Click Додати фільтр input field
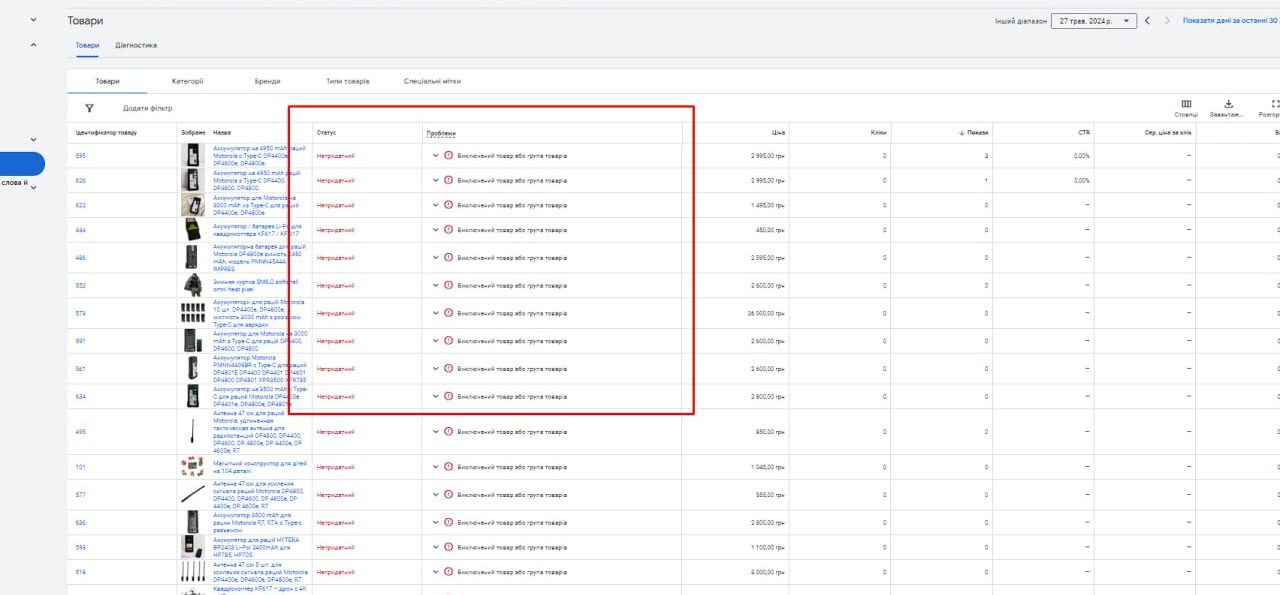Viewport: 1280px width, 595px height. point(148,108)
